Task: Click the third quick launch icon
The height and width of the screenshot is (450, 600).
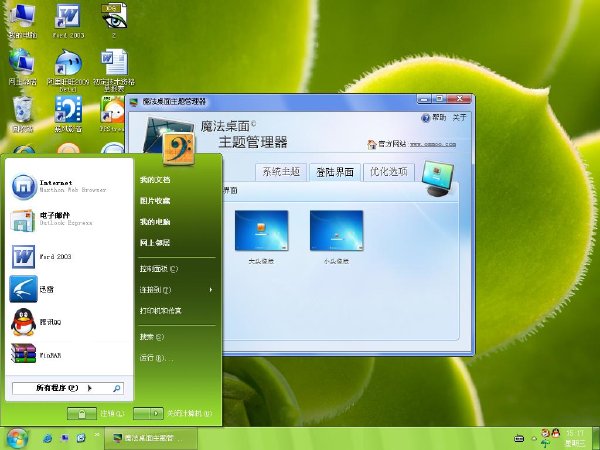Action: coord(81,437)
